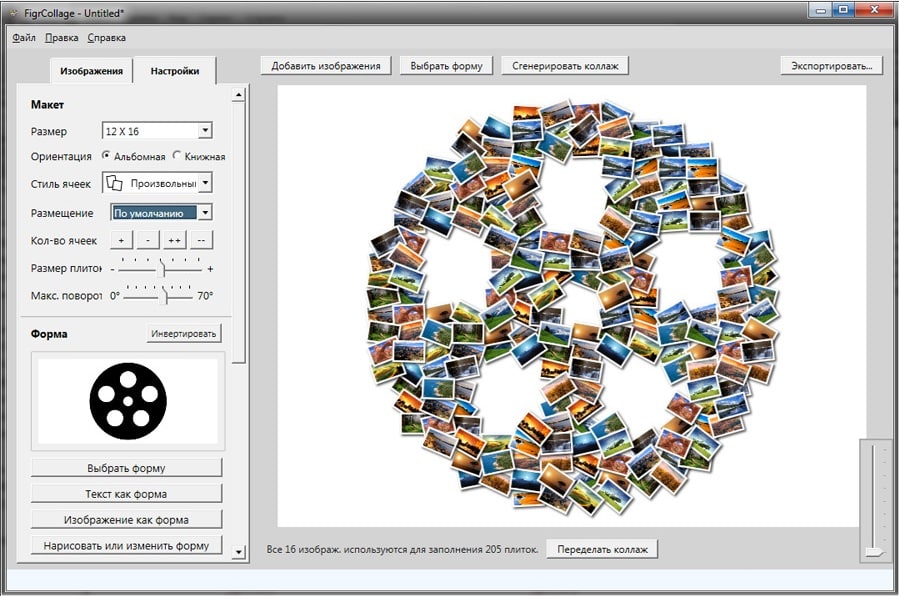This screenshot has height=596, width=899.
Task: Click the single minus cell count button
Action: pyautogui.click(x=147, y=241)
